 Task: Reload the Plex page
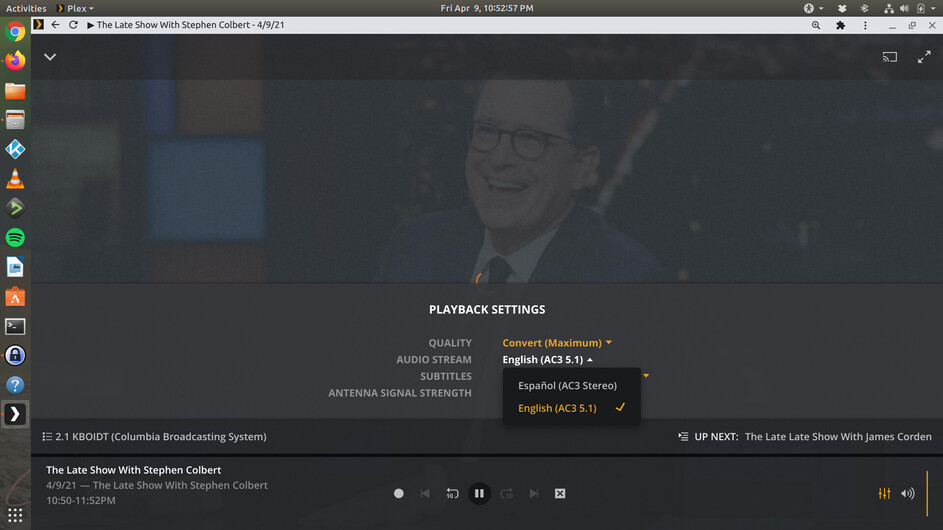click(x=73, y=25)
